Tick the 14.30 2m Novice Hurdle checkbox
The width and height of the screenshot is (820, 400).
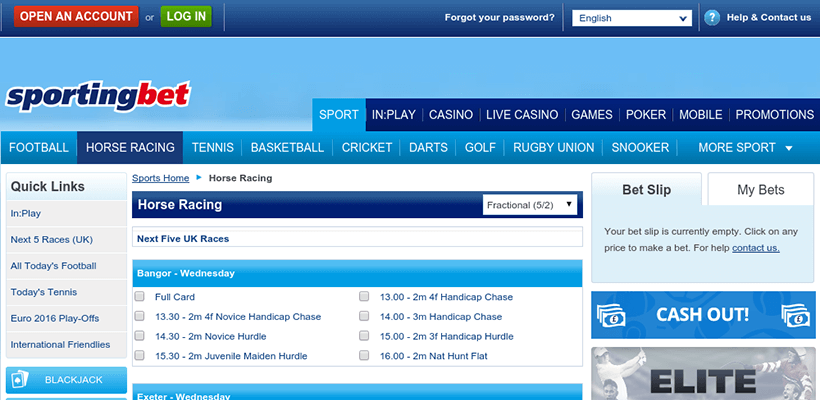[x=140, y=336]
